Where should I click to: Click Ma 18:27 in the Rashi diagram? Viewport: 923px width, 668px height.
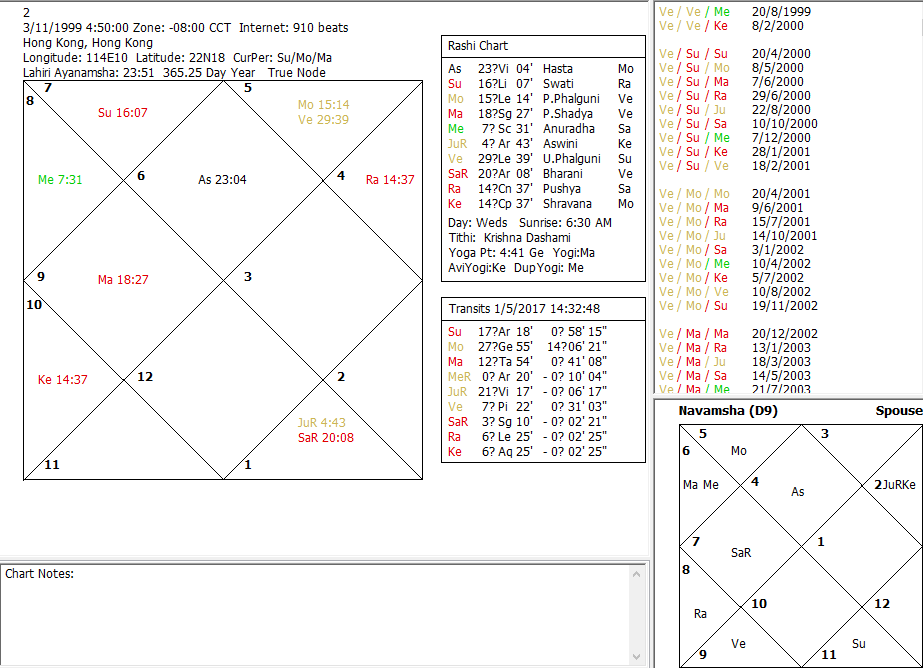coord(122,280)
